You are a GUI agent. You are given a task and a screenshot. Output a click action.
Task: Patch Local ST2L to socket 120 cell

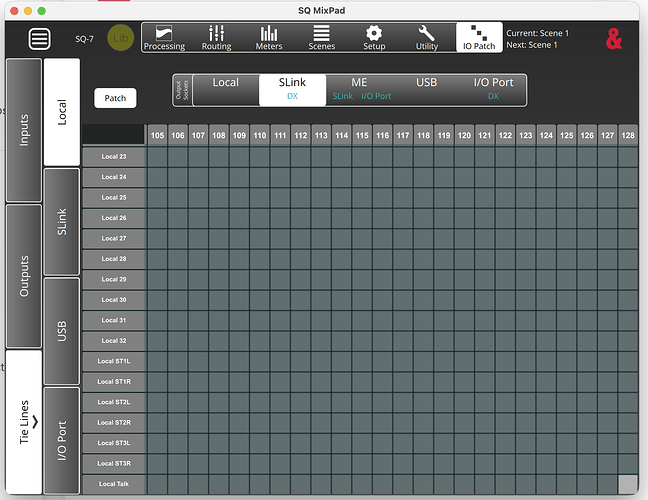coord(464,402)
